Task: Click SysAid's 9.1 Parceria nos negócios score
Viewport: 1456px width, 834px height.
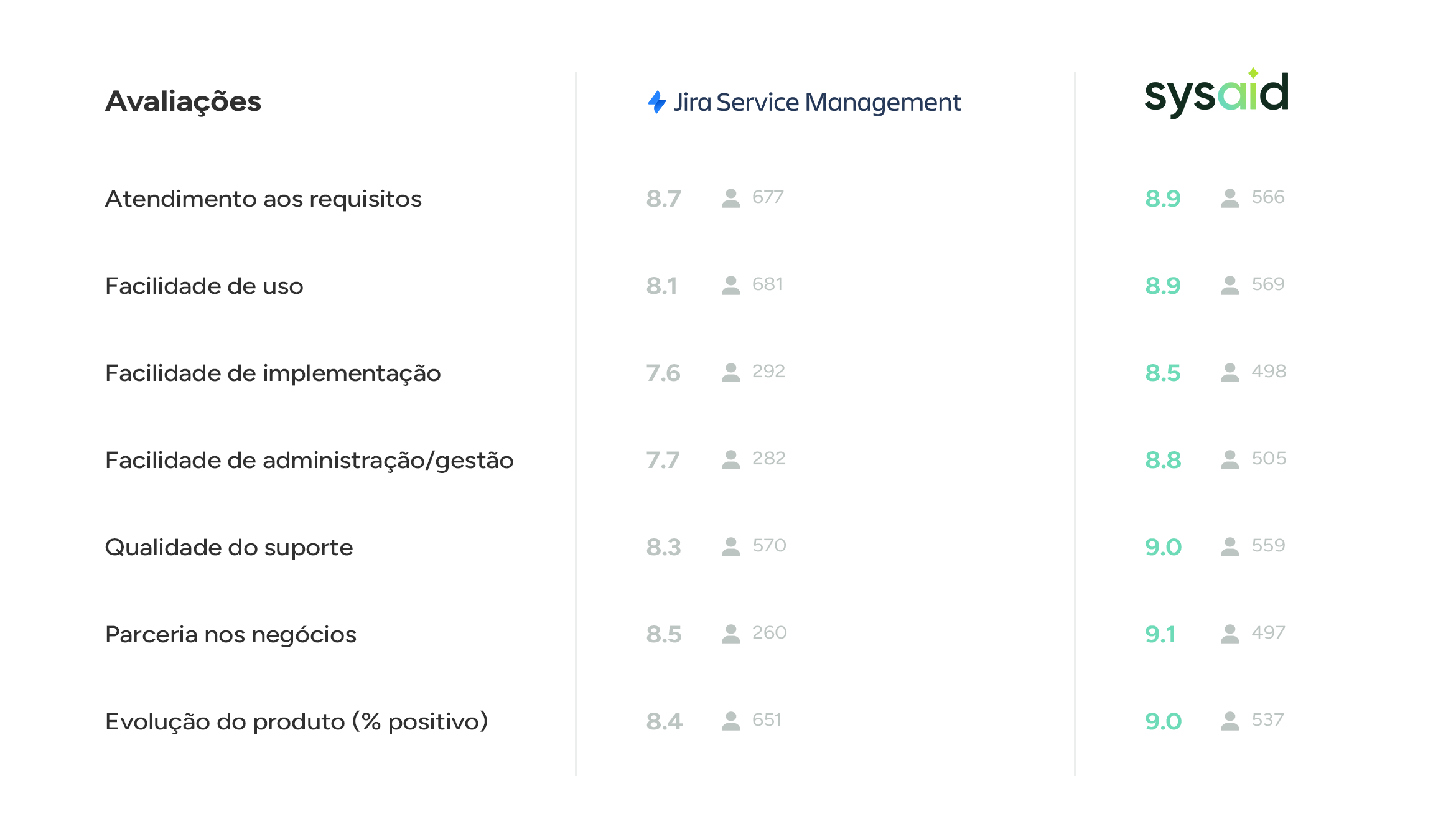Action: tap(1160, 634)
